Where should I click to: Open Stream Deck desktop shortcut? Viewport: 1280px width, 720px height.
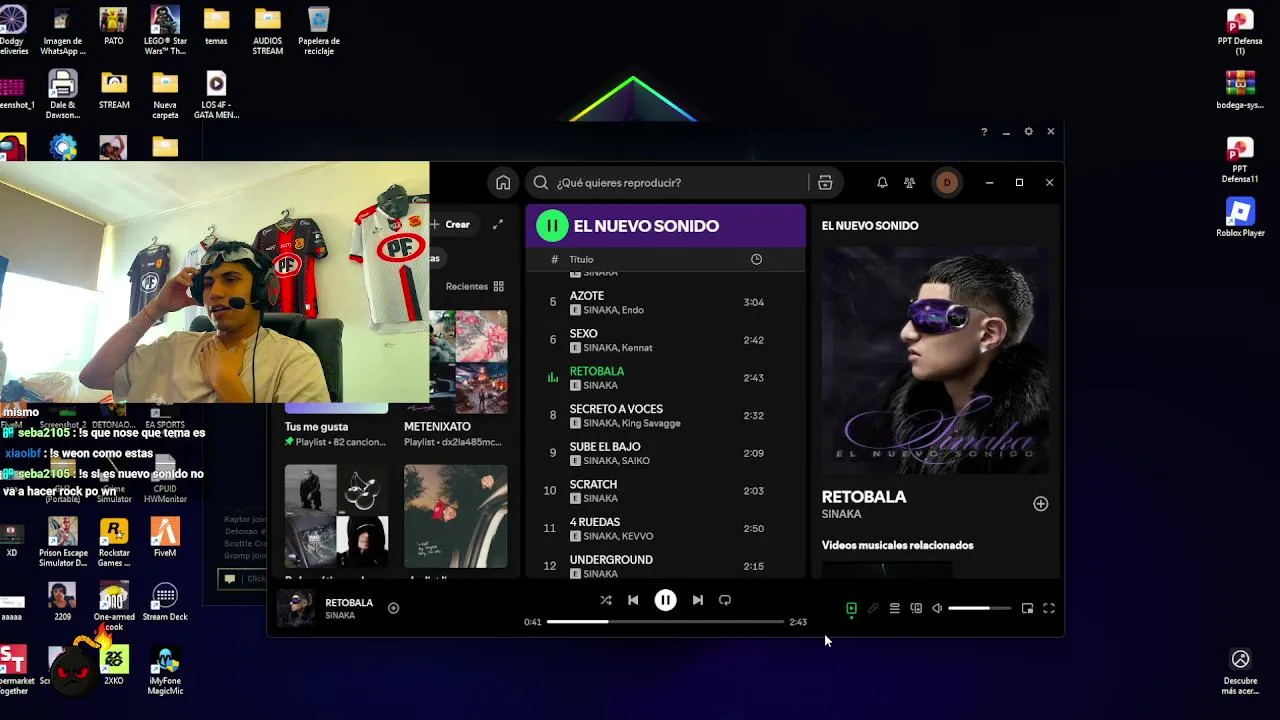coord(165,602)
